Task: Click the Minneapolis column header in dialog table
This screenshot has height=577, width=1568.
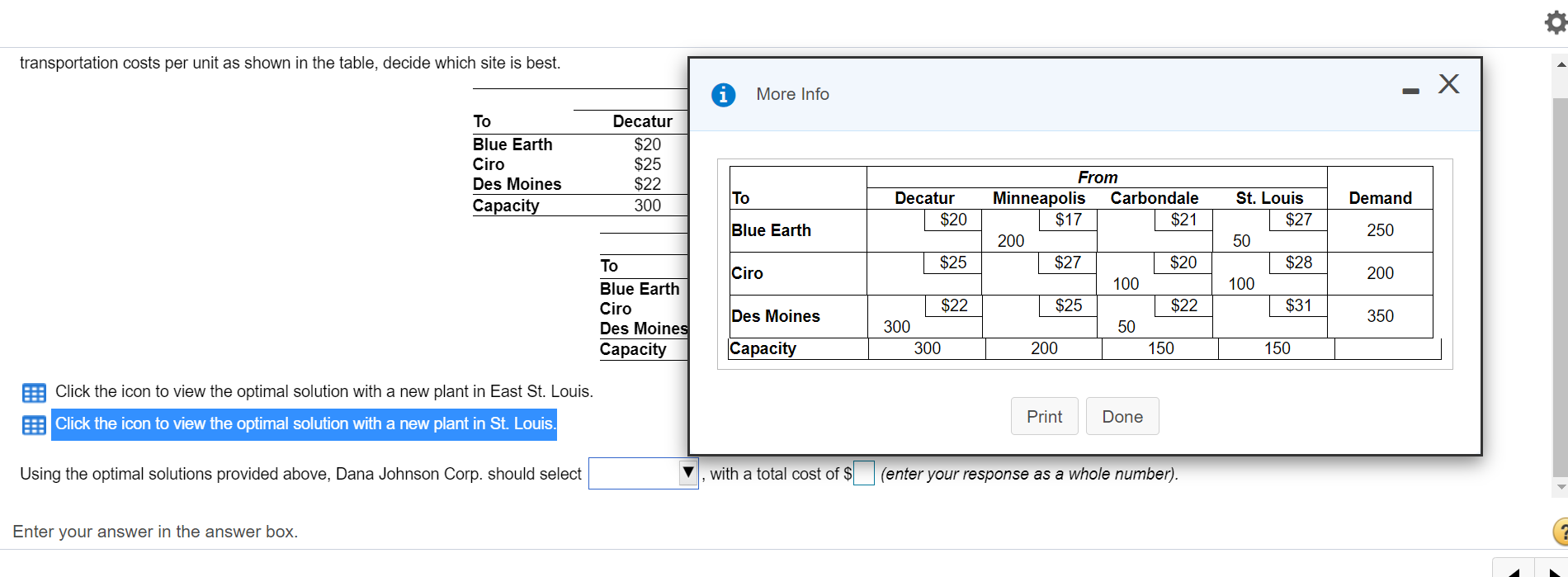Action: [x=1038, y=198]
